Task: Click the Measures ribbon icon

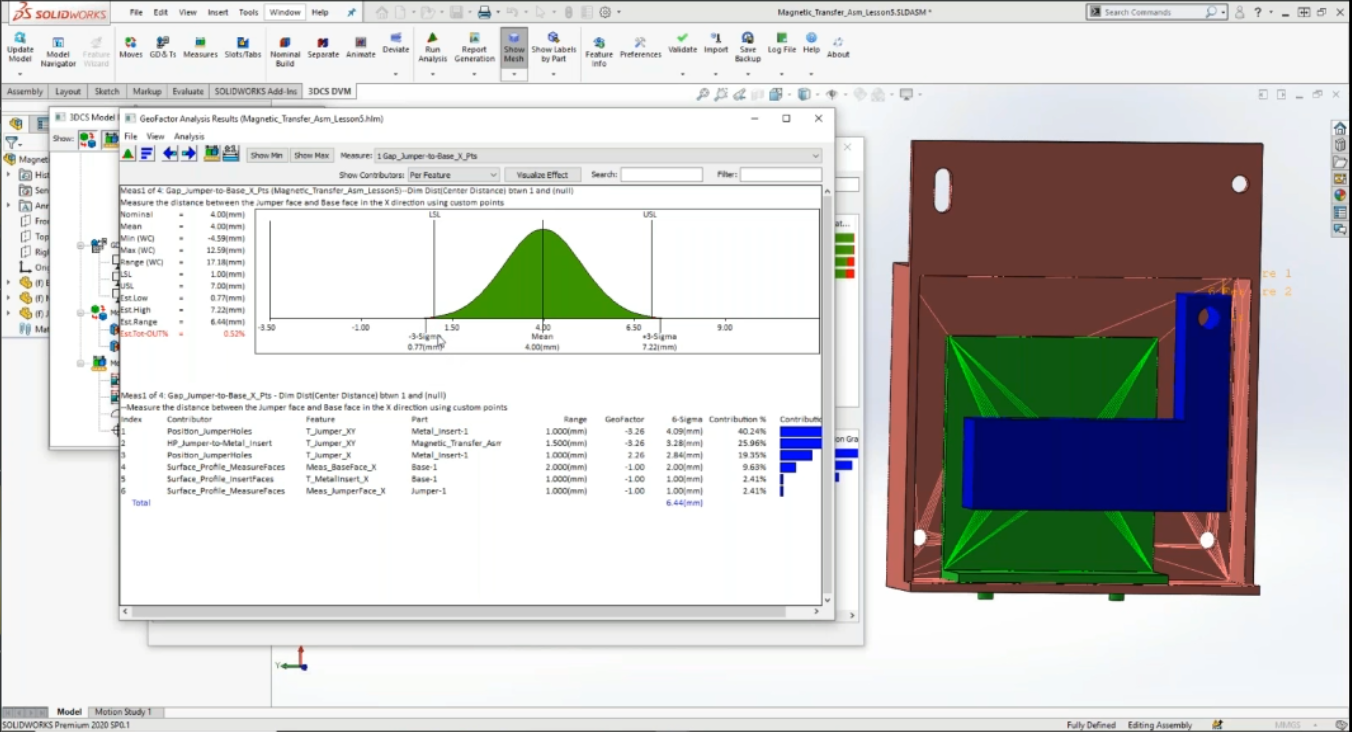Action: click(200, 46)
